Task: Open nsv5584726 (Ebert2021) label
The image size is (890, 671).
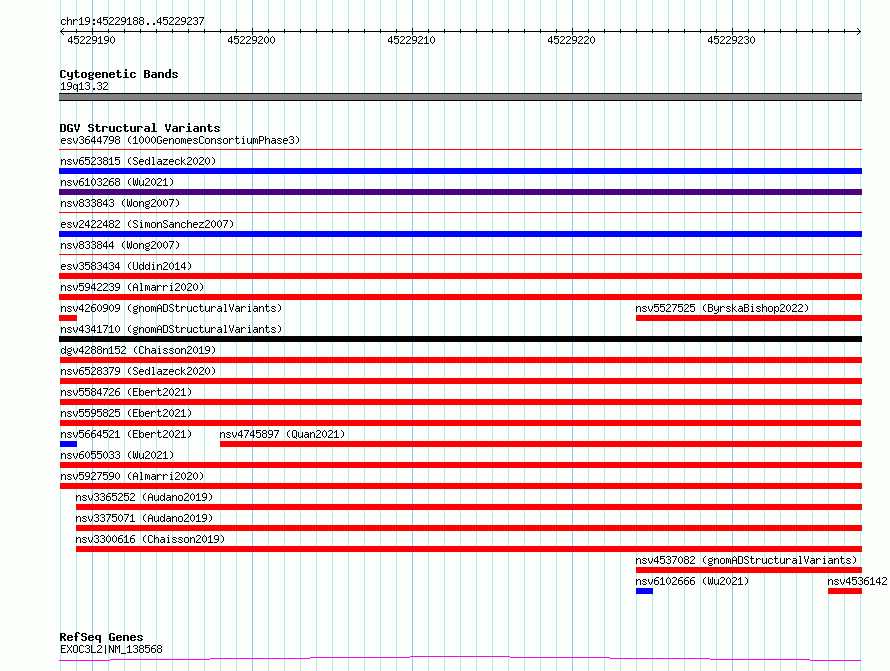Action: coord(126,392)
